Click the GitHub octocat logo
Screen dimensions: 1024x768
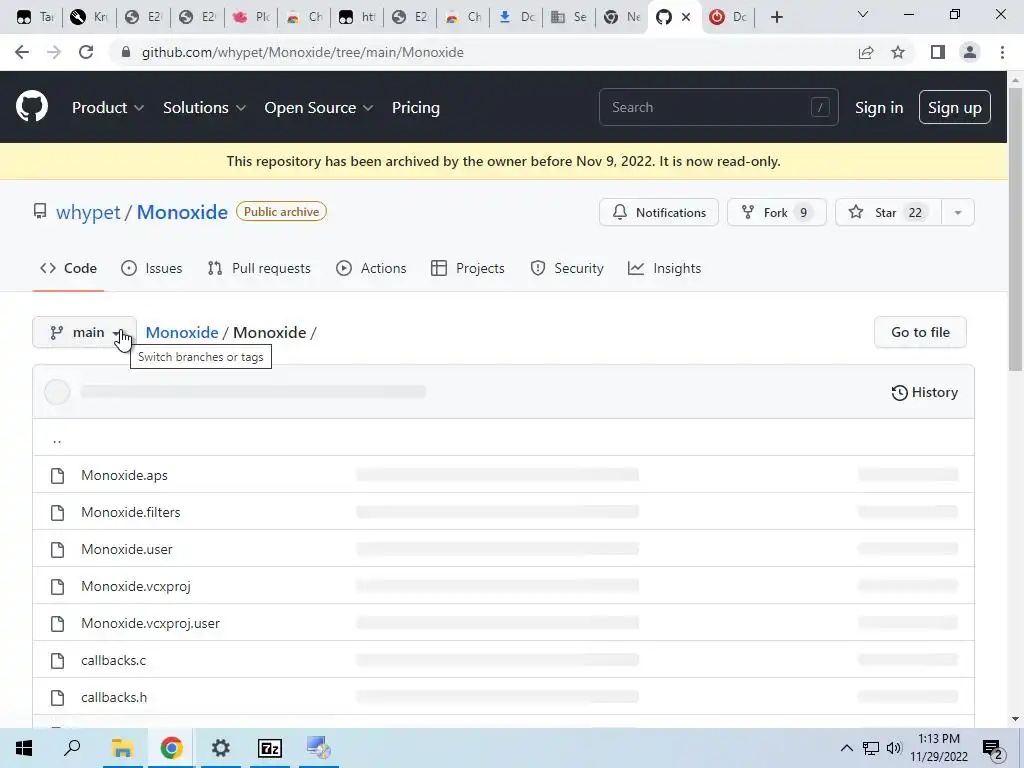pyautogui.click(x=32, y=107)
